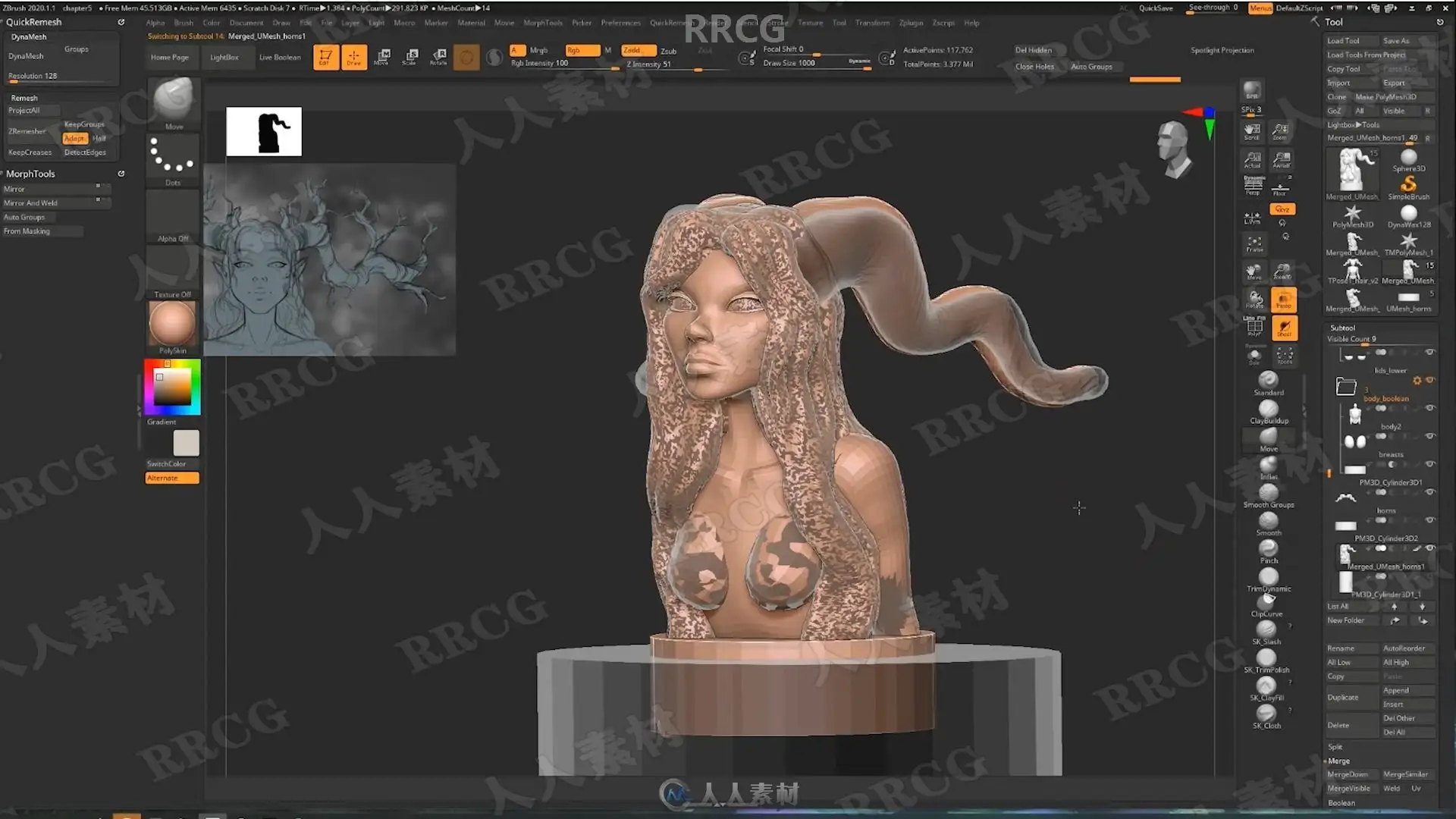Click the Zoom canvas navigation icon
This screenshot has width=1456, height=819.
point(1280,132)
